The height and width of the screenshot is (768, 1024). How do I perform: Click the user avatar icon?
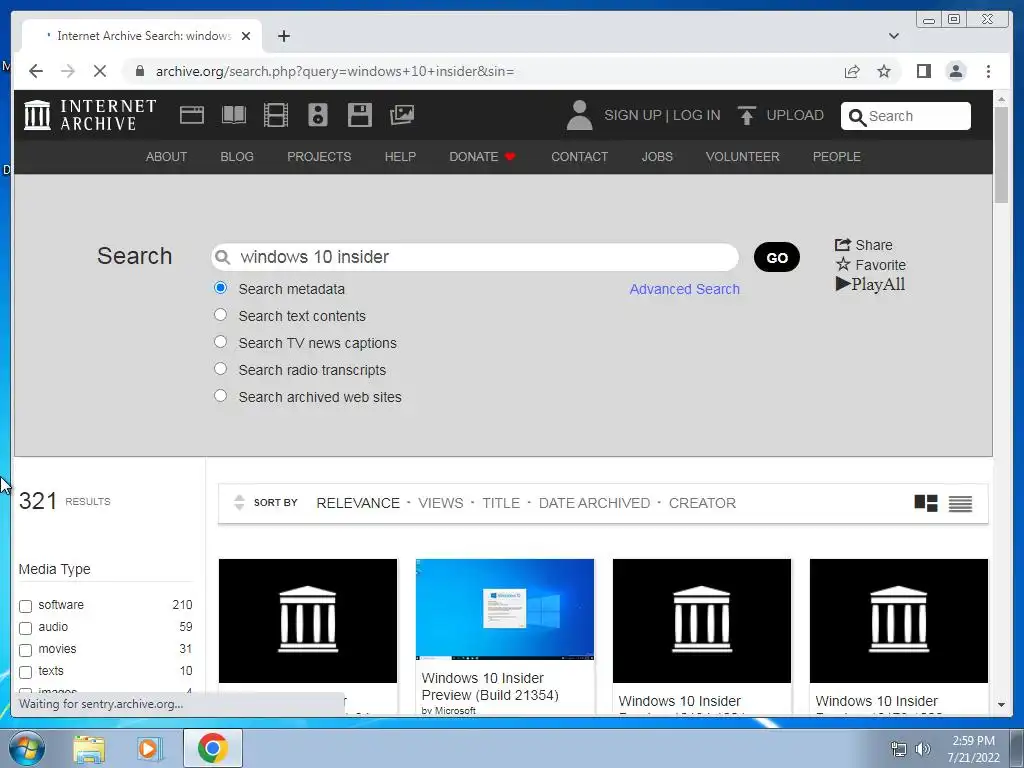tap(579, 115)
